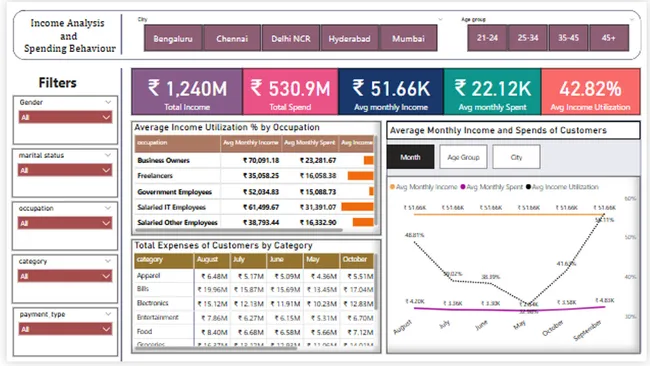Screen dimensions: 650x366
Task: Select the Entertainment category row
Action: [x=254, y=318]
